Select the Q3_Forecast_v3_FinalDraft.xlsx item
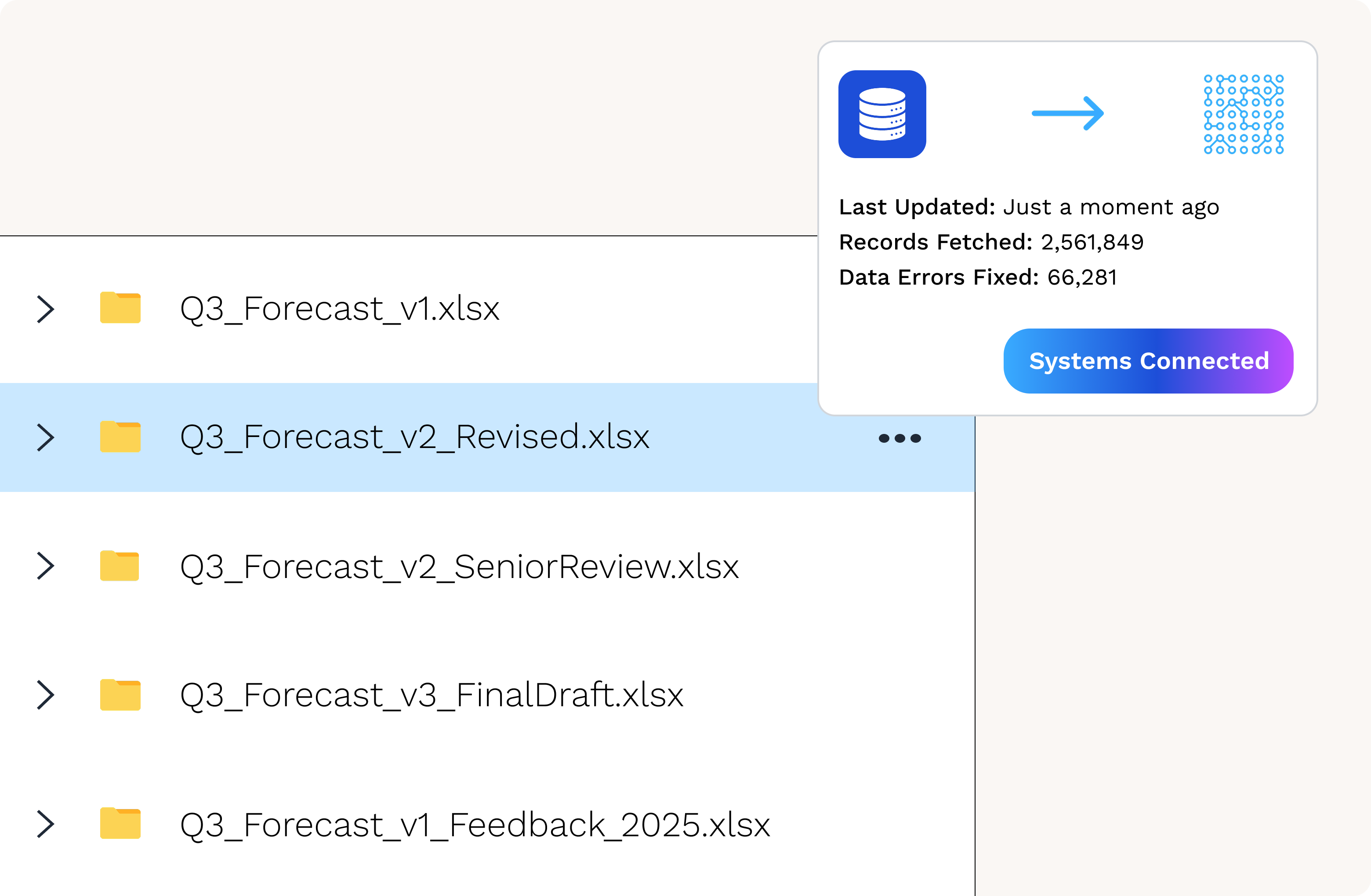The height and width of the screenshot is (896, 1371). [432, 695]
